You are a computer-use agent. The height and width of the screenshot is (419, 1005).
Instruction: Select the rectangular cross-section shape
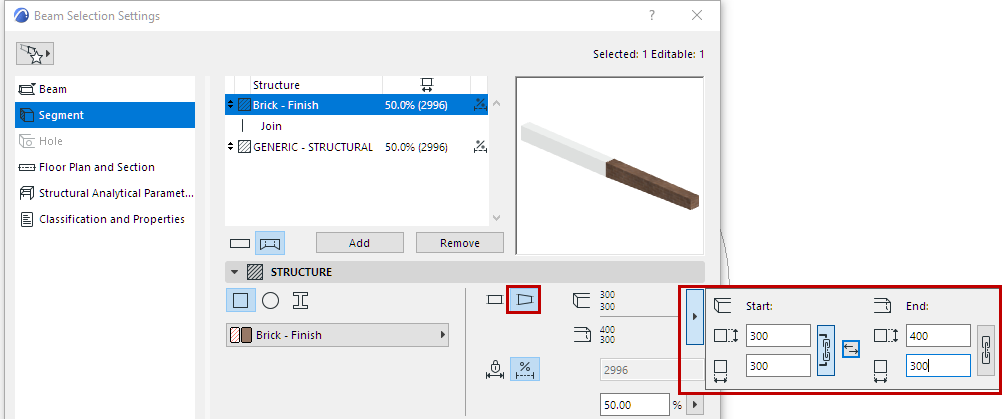click(x=240, y=300)
